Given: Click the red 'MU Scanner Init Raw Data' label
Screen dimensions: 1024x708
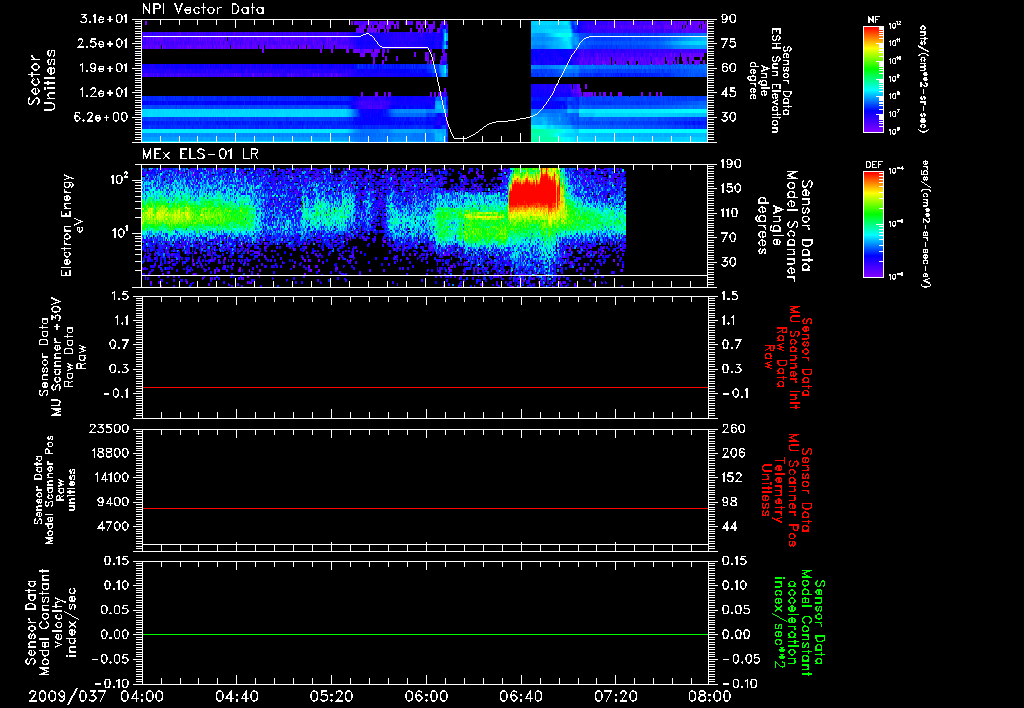Looking at the screenshot, I should (788, 357).
